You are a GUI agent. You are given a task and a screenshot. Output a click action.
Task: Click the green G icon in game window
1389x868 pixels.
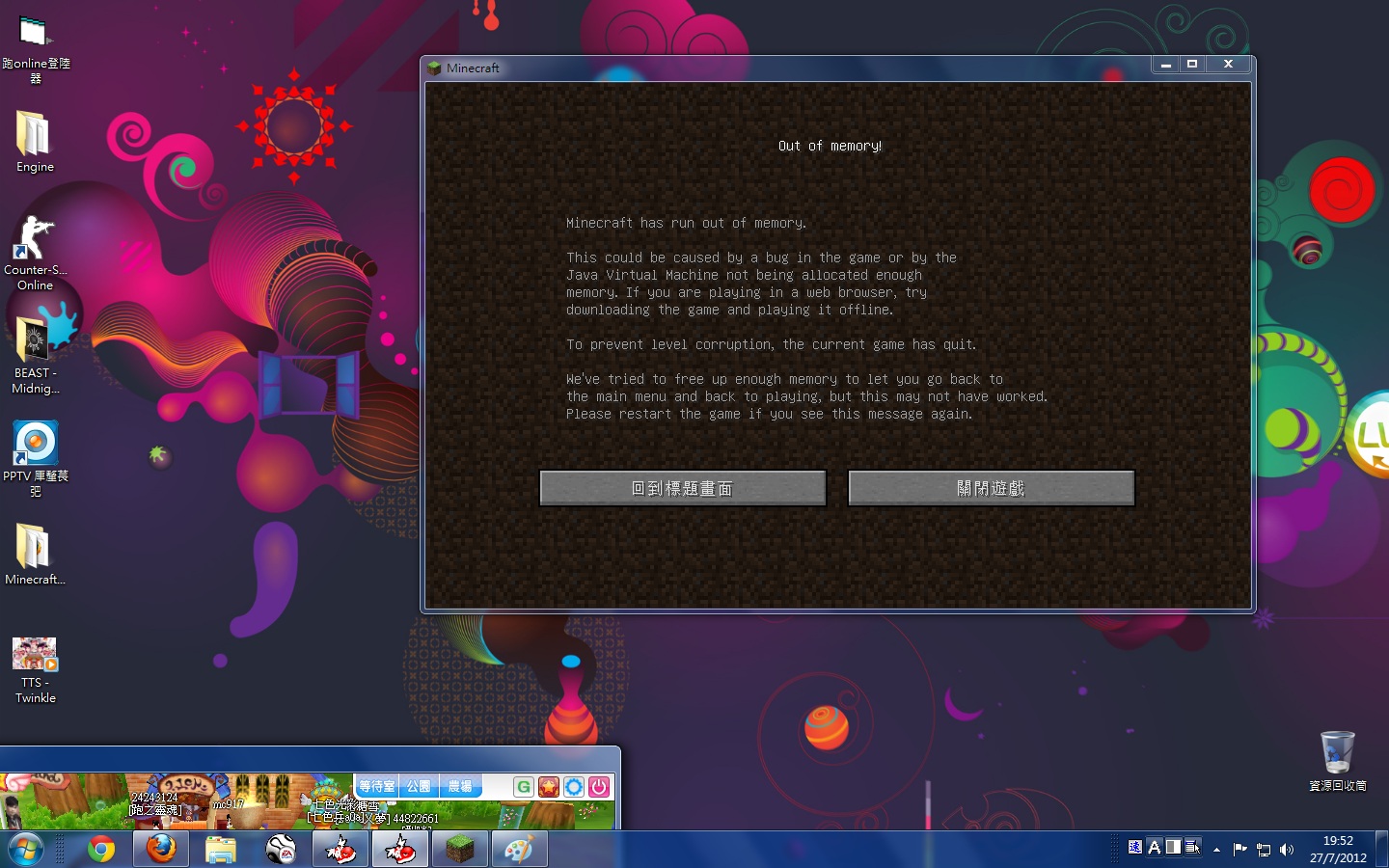(524, 787)
